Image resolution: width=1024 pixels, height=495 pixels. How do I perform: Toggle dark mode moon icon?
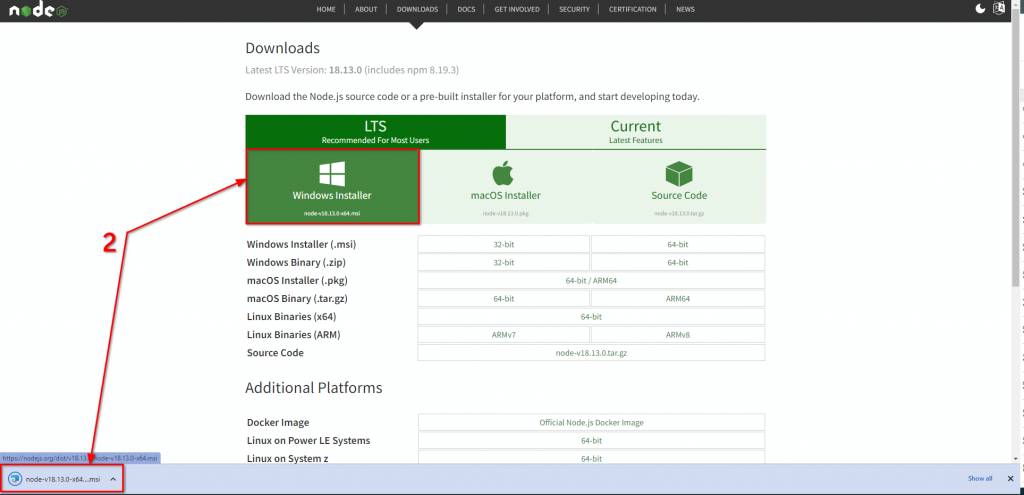(980, 8)
